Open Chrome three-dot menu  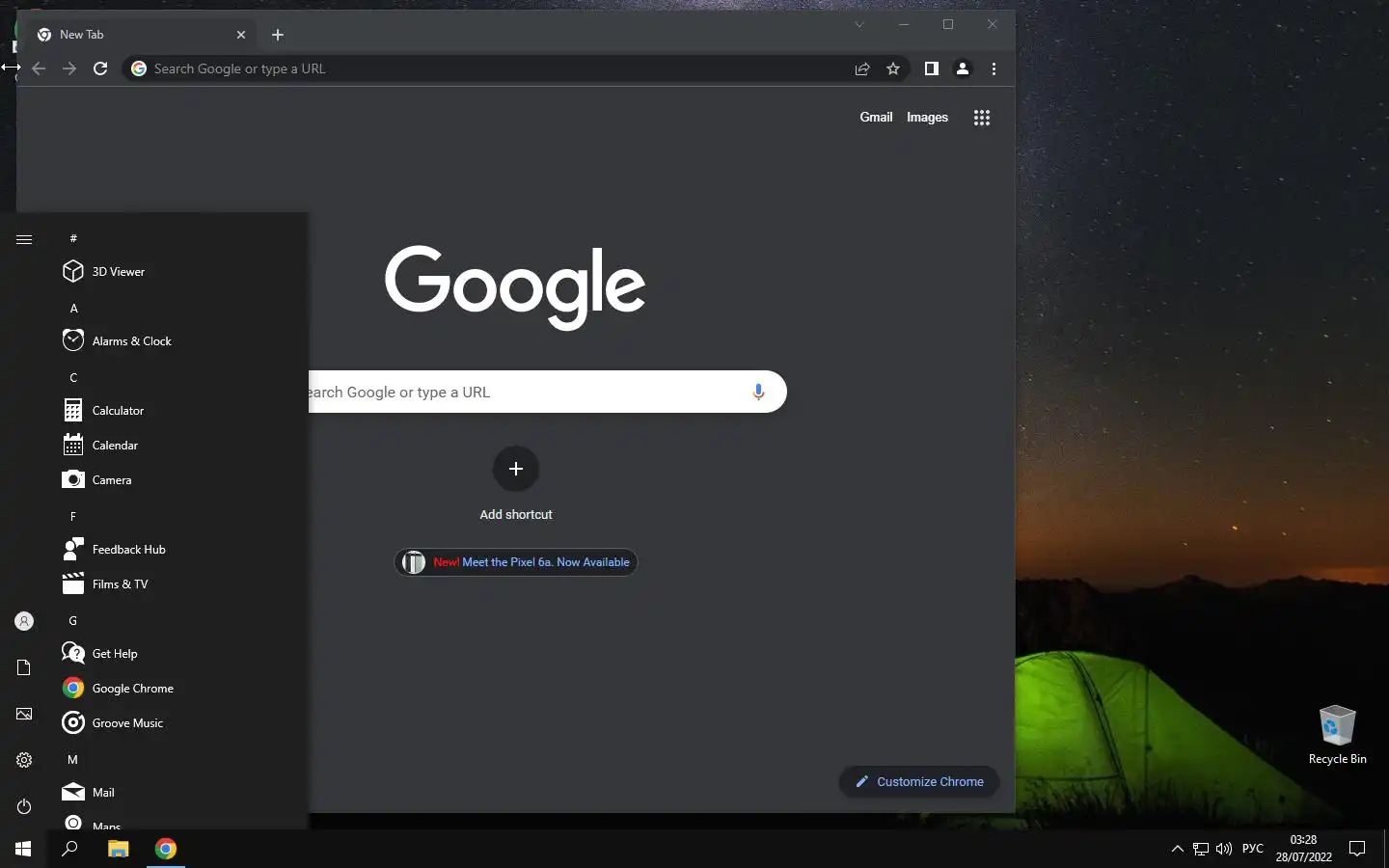coord(994,68)
